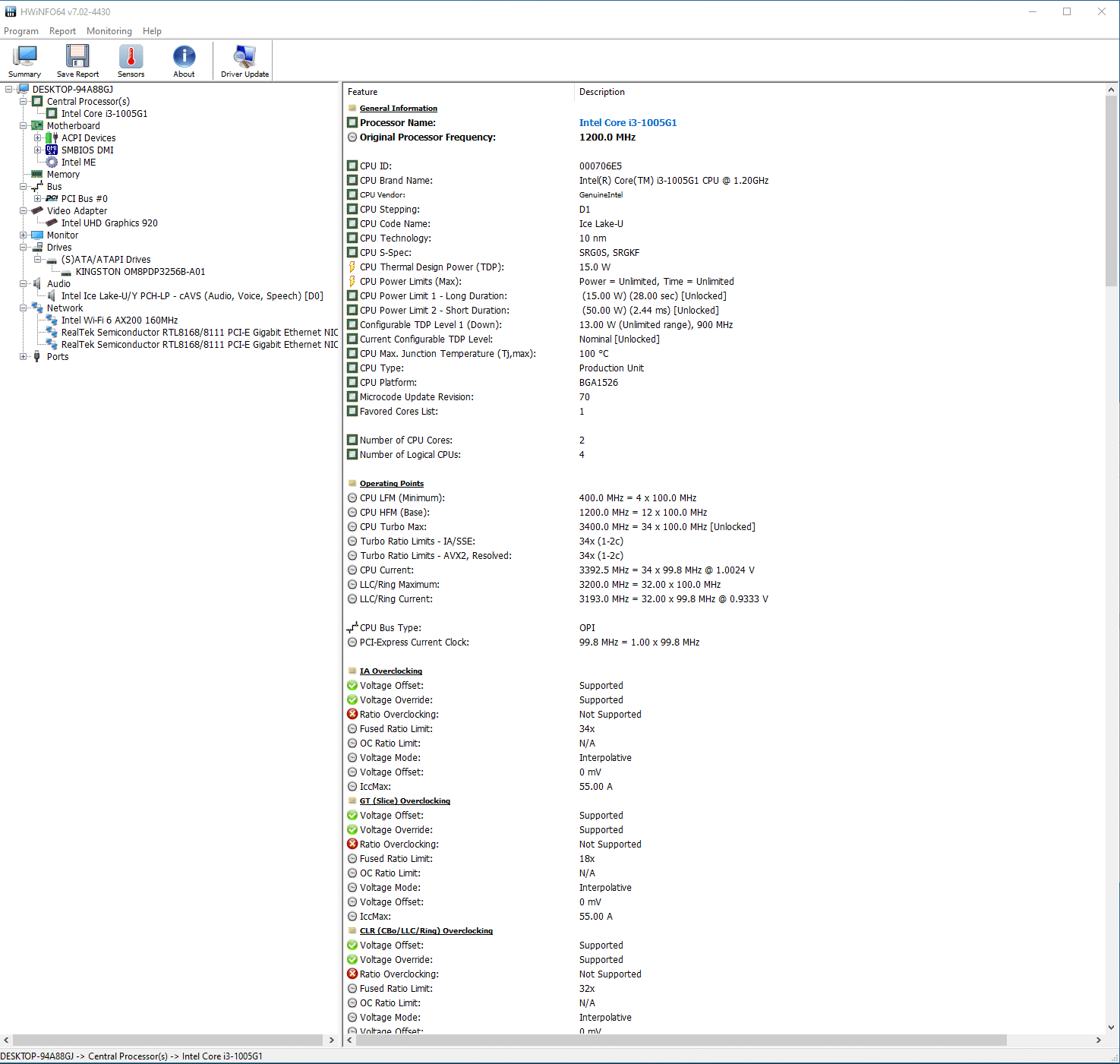The image size is (1120, 1064).
Task: Open the Program menu
Action: pyautogui.click(x=21, y=31)
